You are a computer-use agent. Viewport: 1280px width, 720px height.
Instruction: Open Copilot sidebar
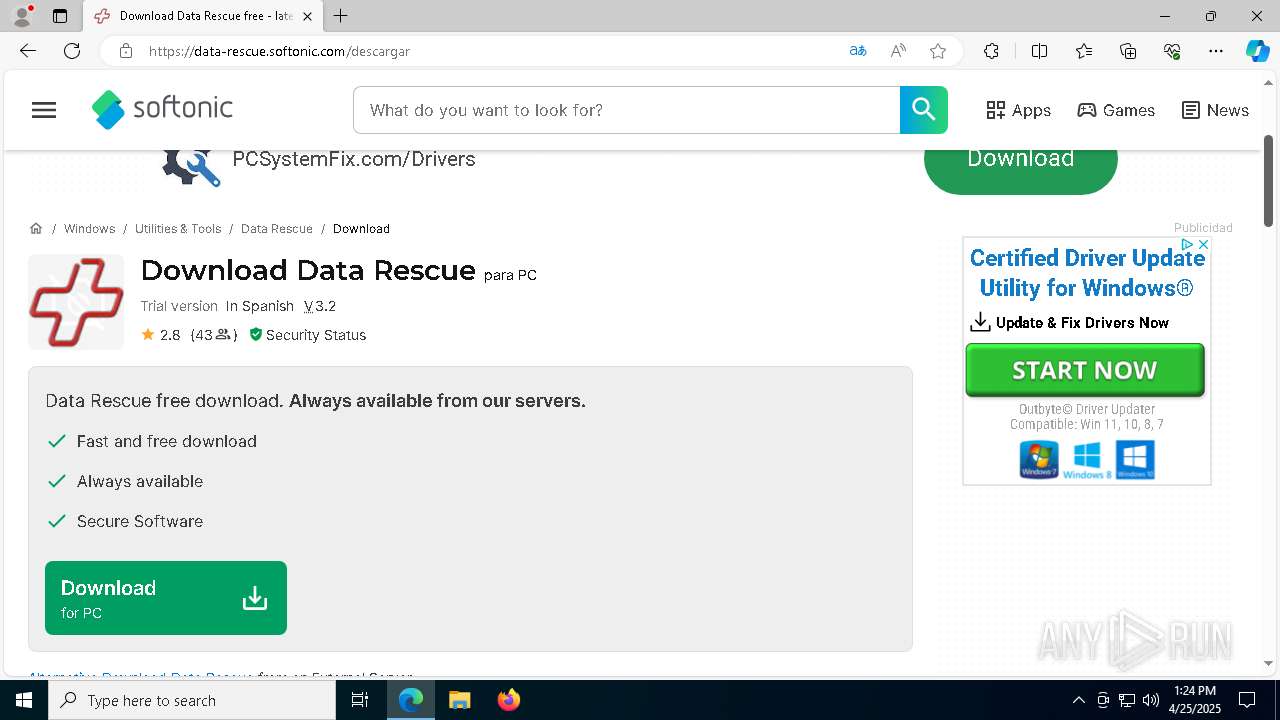tap(1257, 51)
